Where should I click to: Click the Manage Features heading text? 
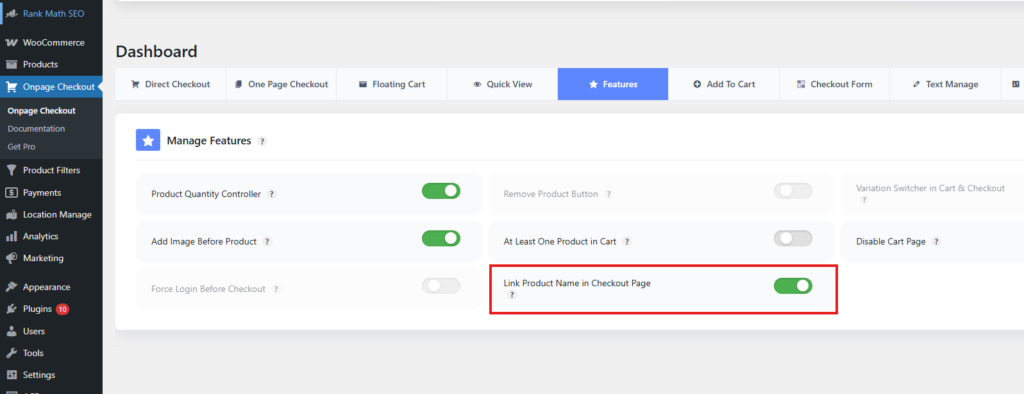point(209,140)
